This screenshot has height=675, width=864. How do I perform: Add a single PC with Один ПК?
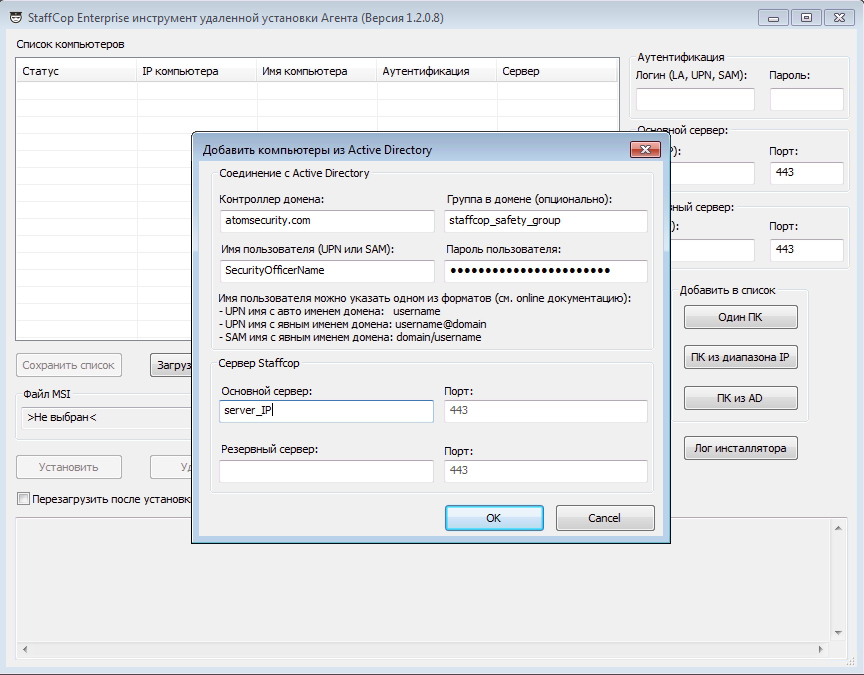740,317
